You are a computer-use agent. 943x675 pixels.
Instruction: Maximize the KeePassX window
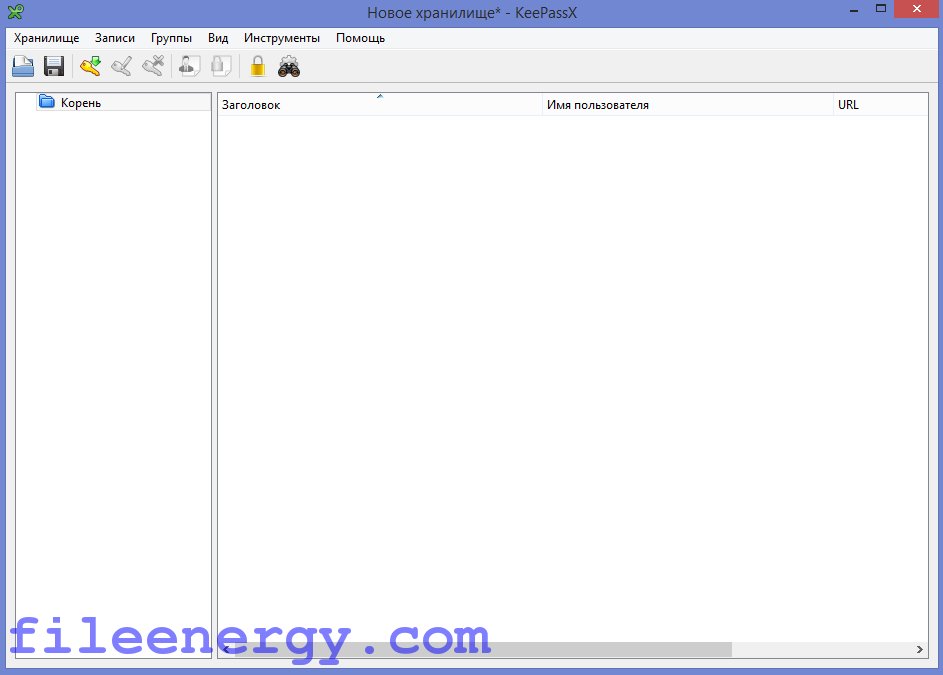881,9
